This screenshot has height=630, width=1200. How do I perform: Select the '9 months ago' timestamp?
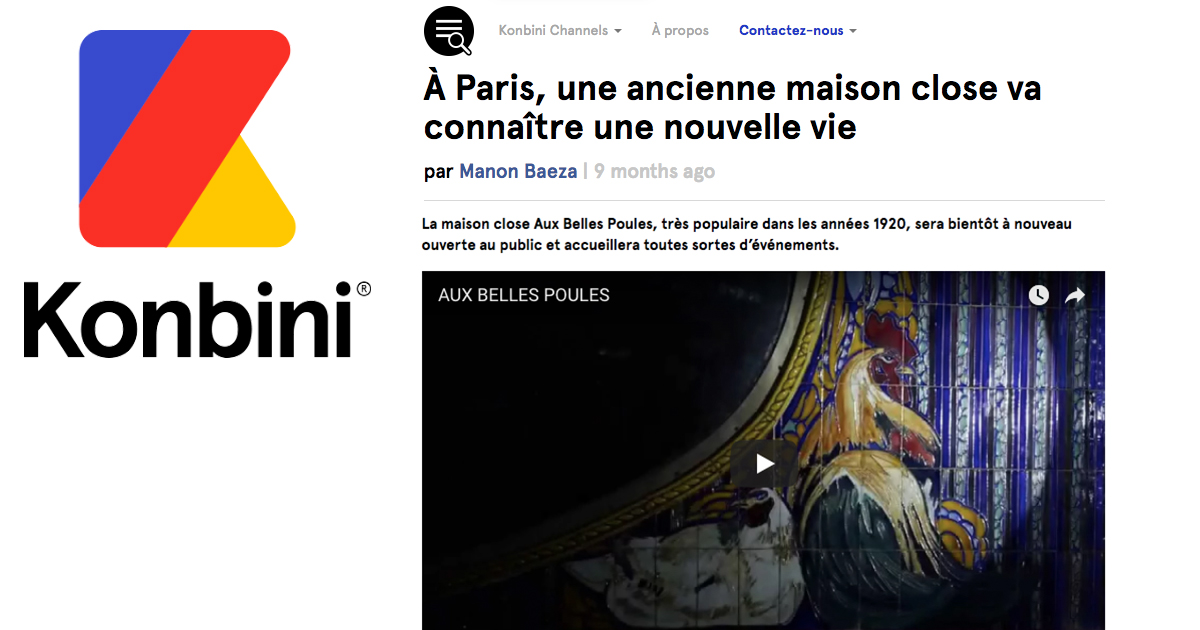pos(654,171)
